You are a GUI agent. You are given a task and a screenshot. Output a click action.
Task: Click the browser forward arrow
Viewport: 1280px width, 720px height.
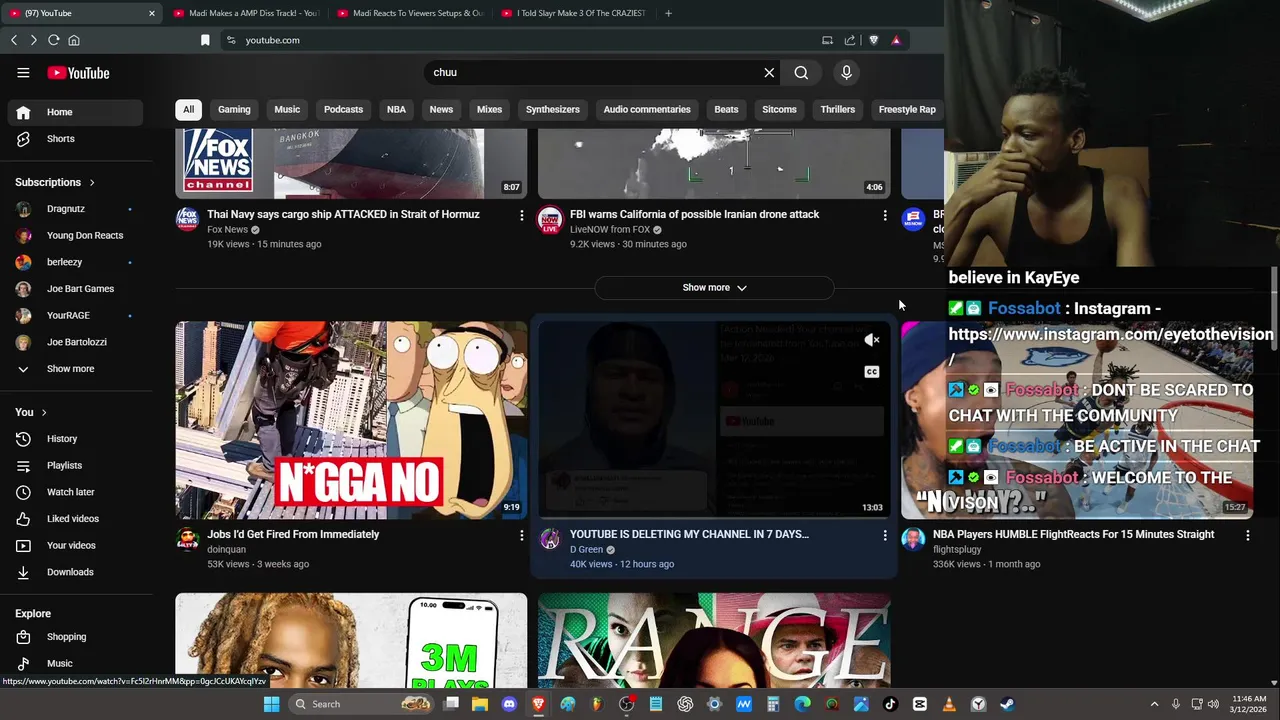click(33, 40)
